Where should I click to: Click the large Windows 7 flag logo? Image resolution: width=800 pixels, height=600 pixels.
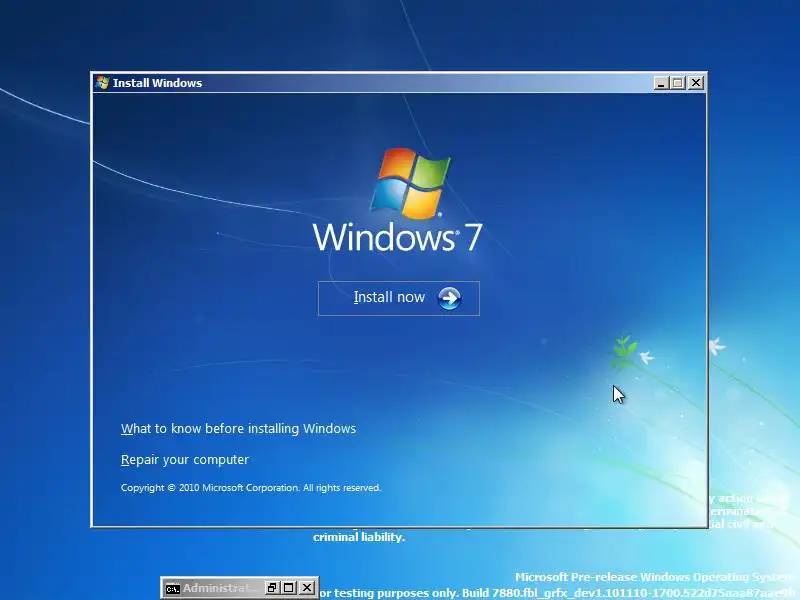coord(410,183)
